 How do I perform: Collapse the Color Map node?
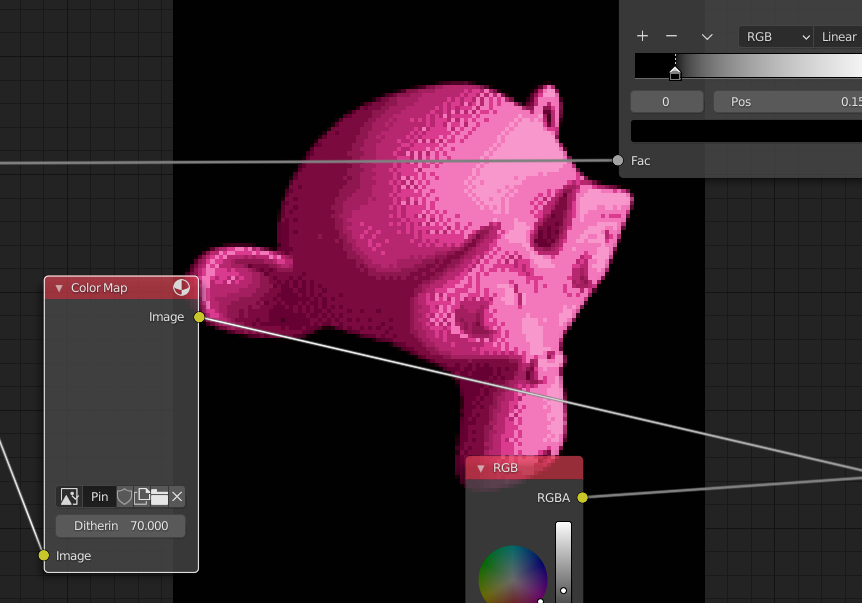pyautogui.click(x=59, y=288)
